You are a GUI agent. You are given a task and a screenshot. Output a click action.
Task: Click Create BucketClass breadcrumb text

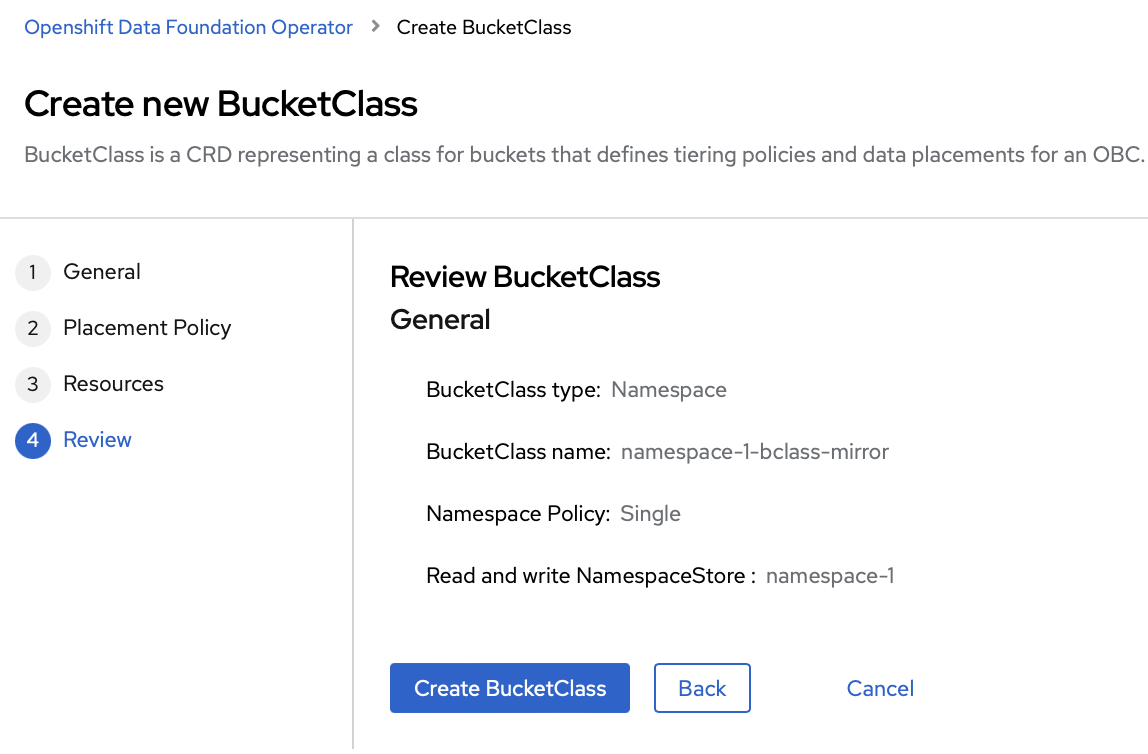click(484, 27)
